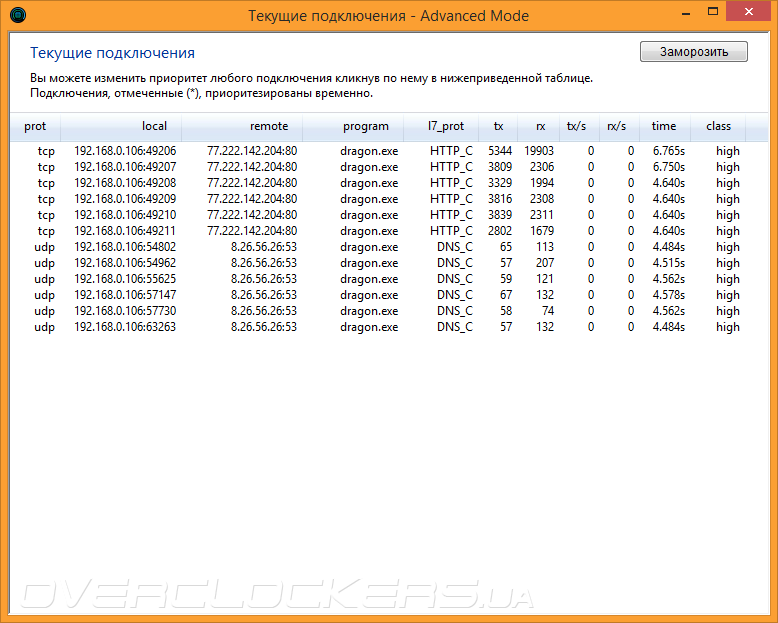This screenshot has width=778, height=623.
Task: Select local address 192.168.0.106:54802
Action: 125,247
